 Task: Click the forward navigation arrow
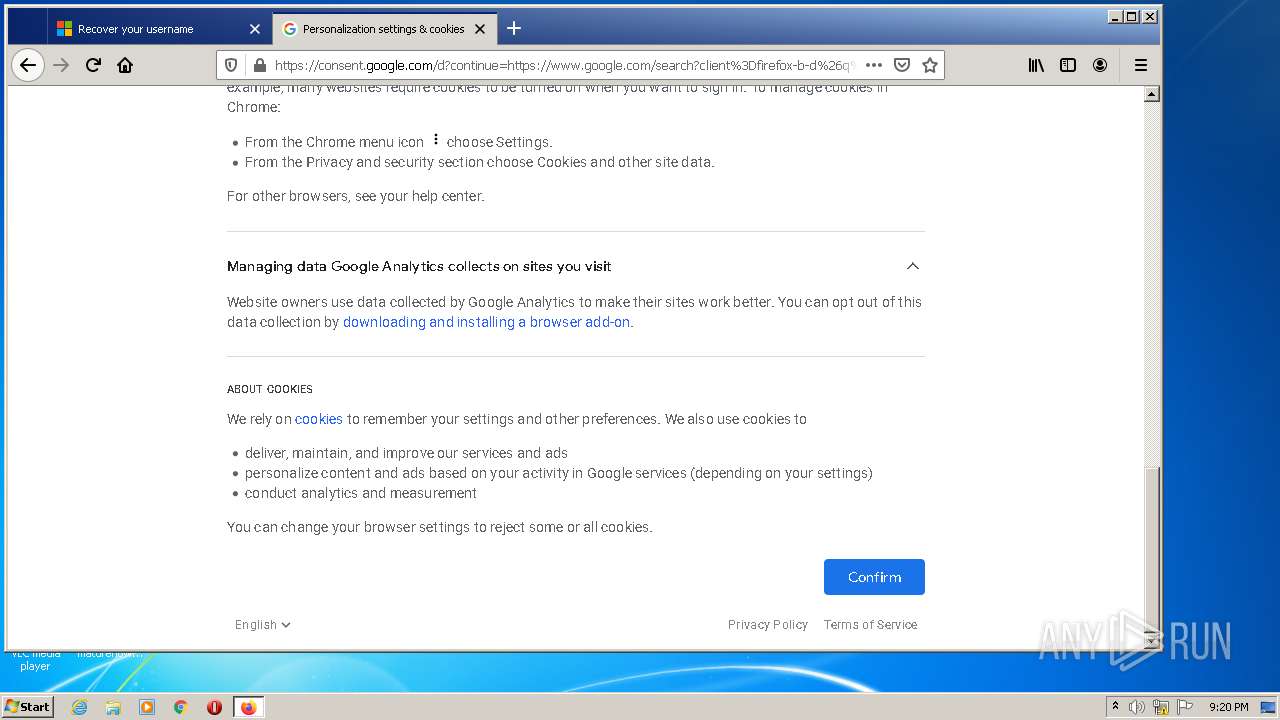[61, 65]
